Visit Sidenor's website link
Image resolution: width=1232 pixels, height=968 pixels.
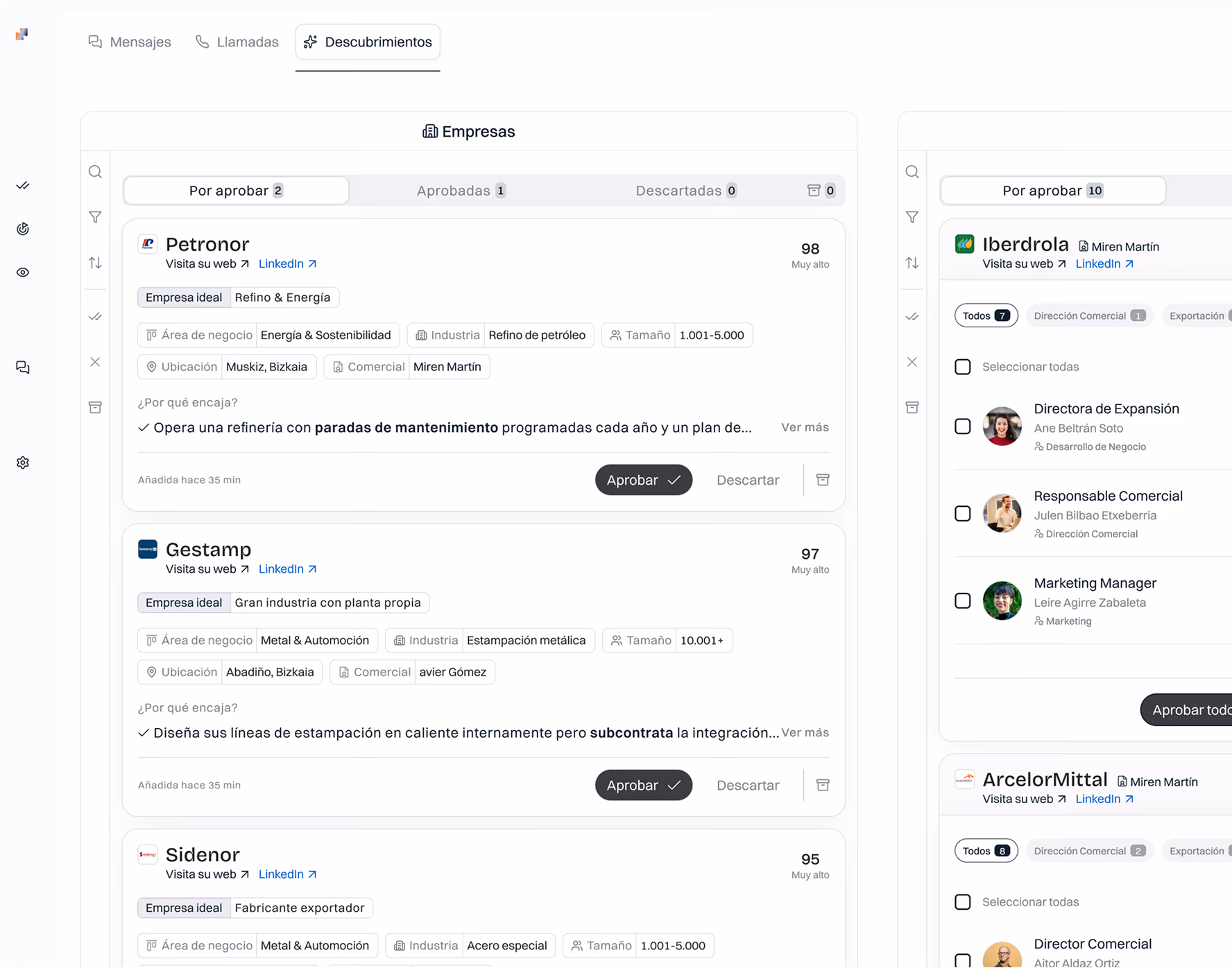pos(207,874)
